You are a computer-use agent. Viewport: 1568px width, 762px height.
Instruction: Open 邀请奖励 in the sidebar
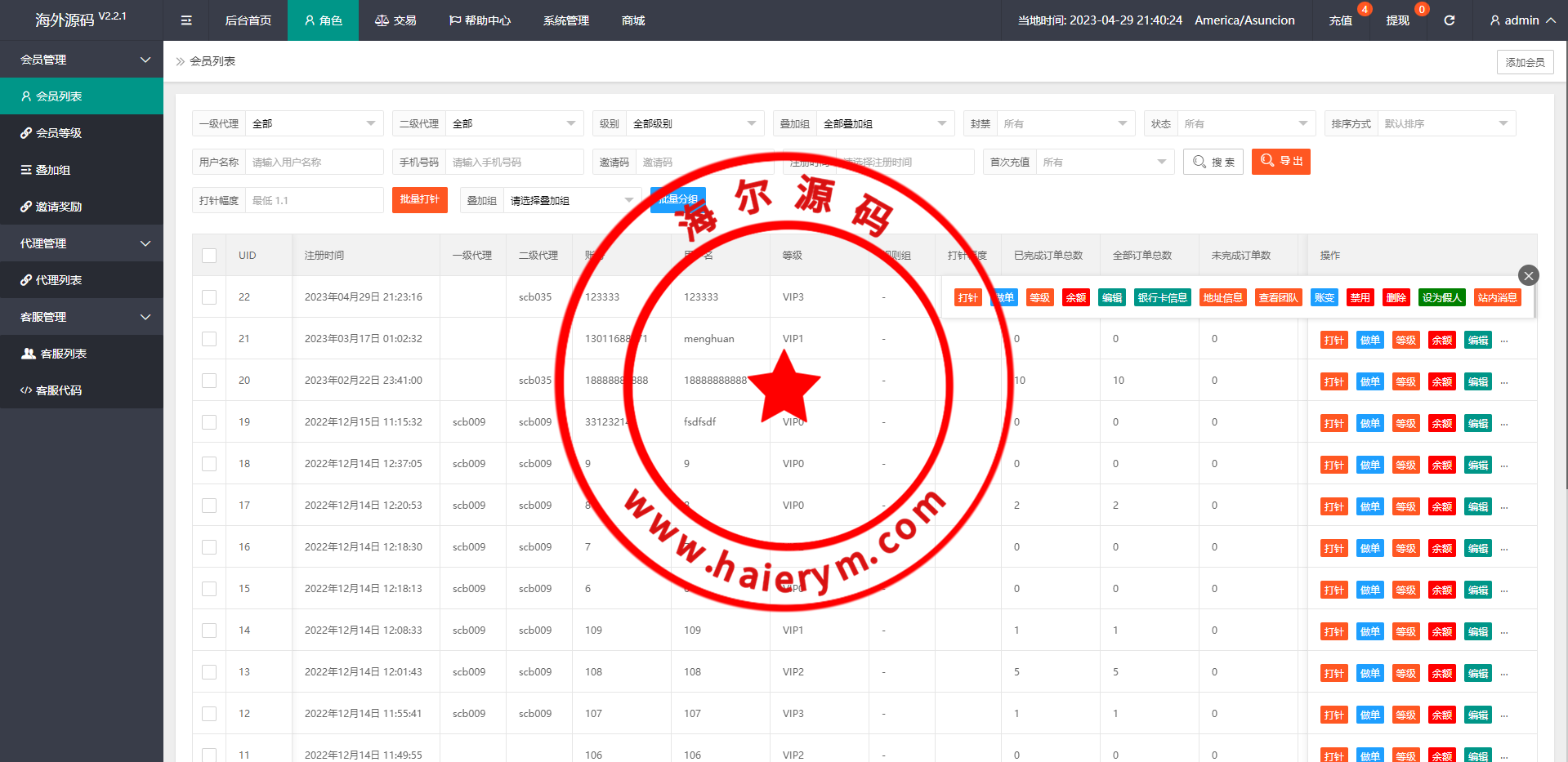tap(59, 207)
